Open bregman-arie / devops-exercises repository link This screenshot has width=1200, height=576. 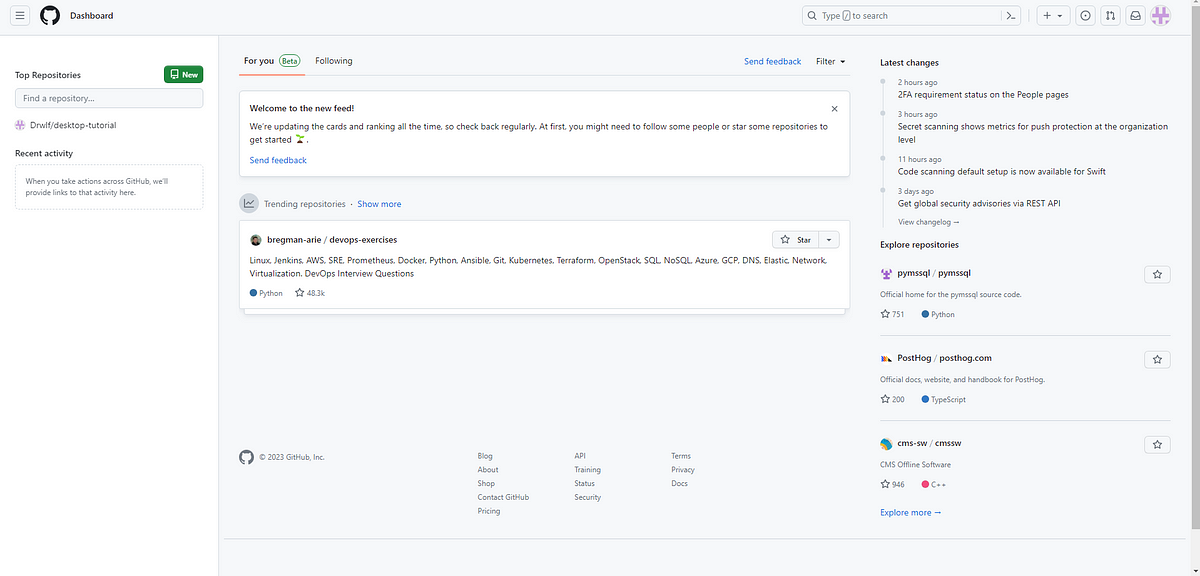click(x=332, y=240)
